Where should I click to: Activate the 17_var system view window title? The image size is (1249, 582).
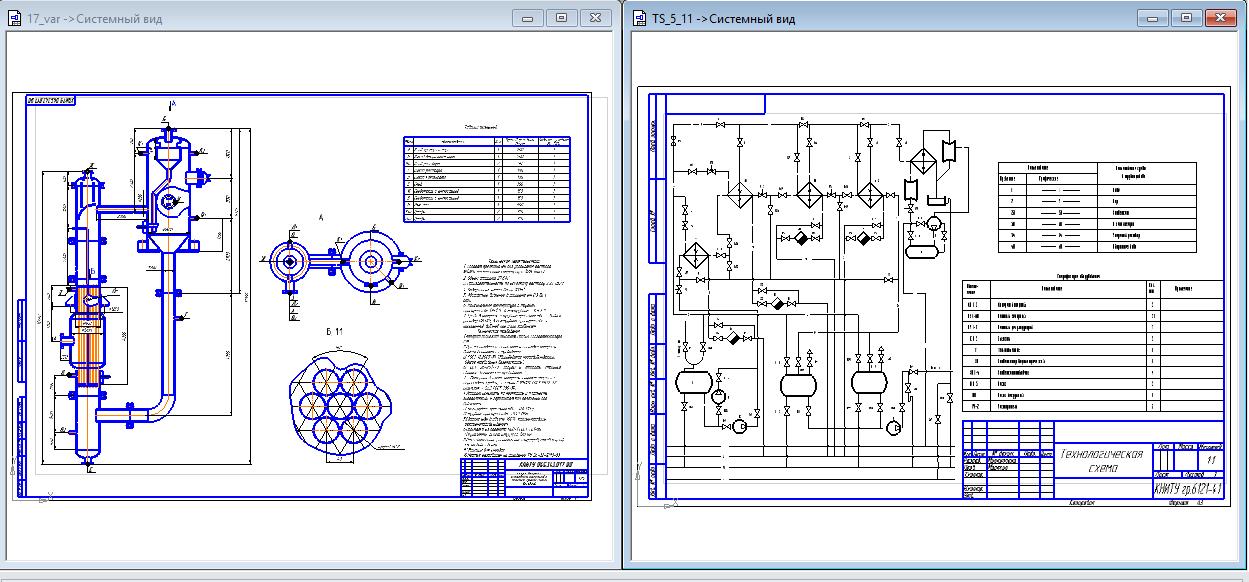tap(94, 18)
